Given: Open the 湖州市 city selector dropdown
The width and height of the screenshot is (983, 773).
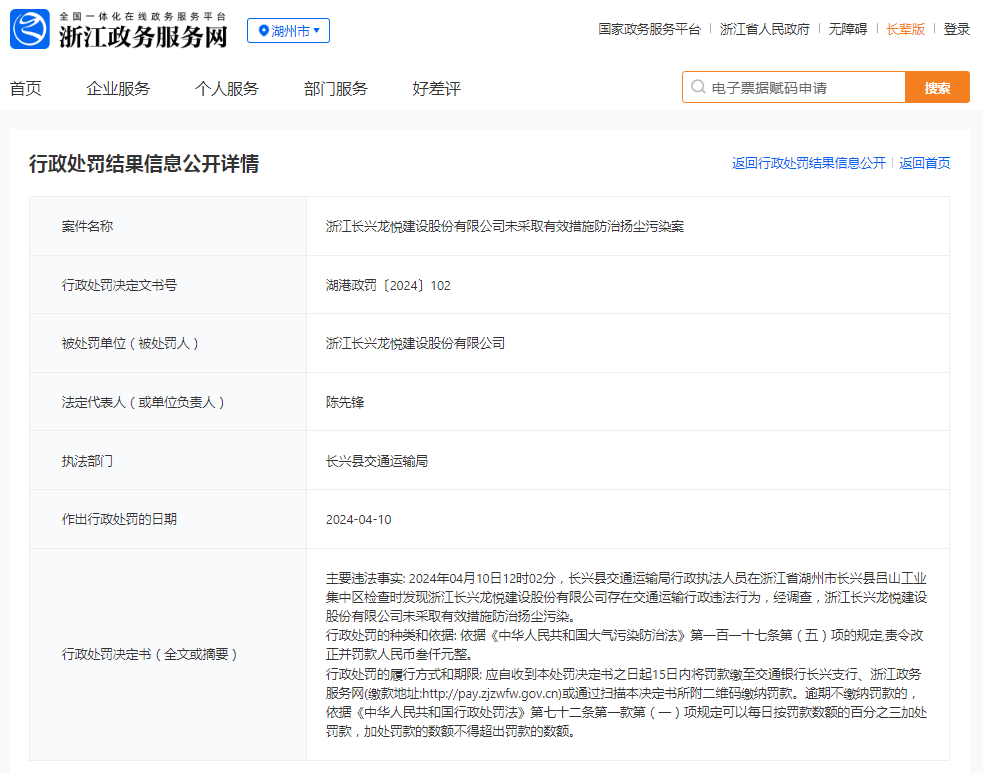Looking at the screenshot, I should coord(288,30).
